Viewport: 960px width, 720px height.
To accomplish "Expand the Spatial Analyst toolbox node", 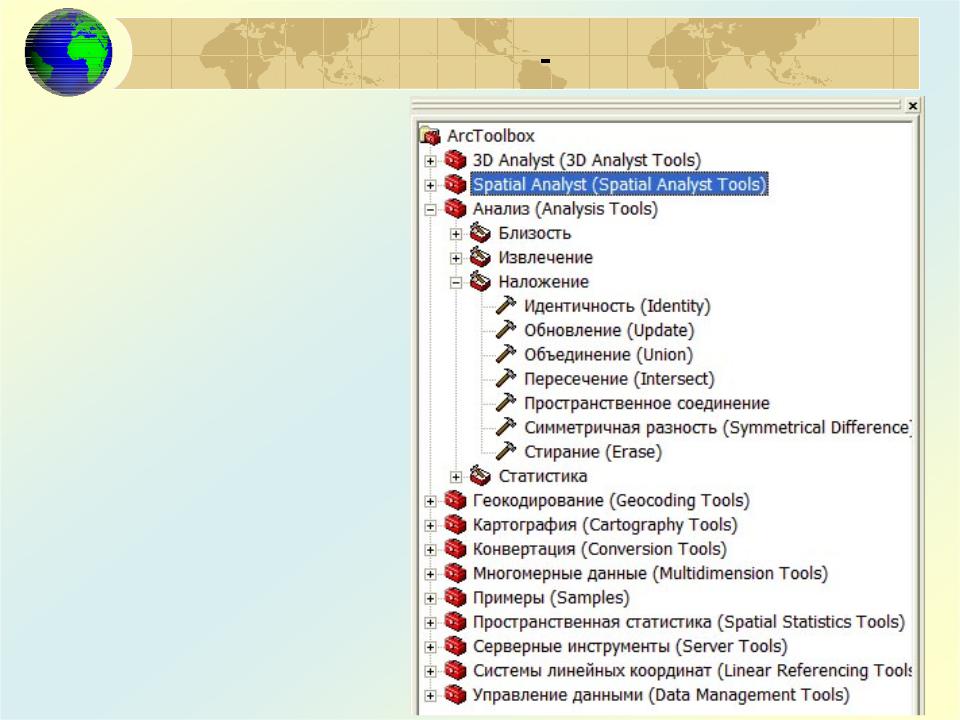I will point(430,186).
